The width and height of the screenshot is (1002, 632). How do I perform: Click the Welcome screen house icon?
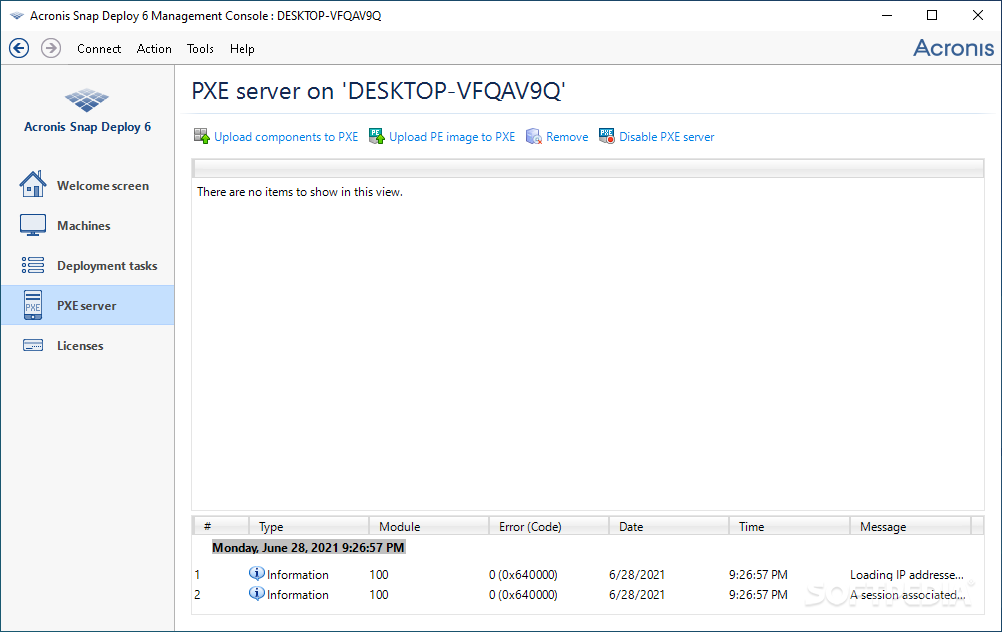33,185
